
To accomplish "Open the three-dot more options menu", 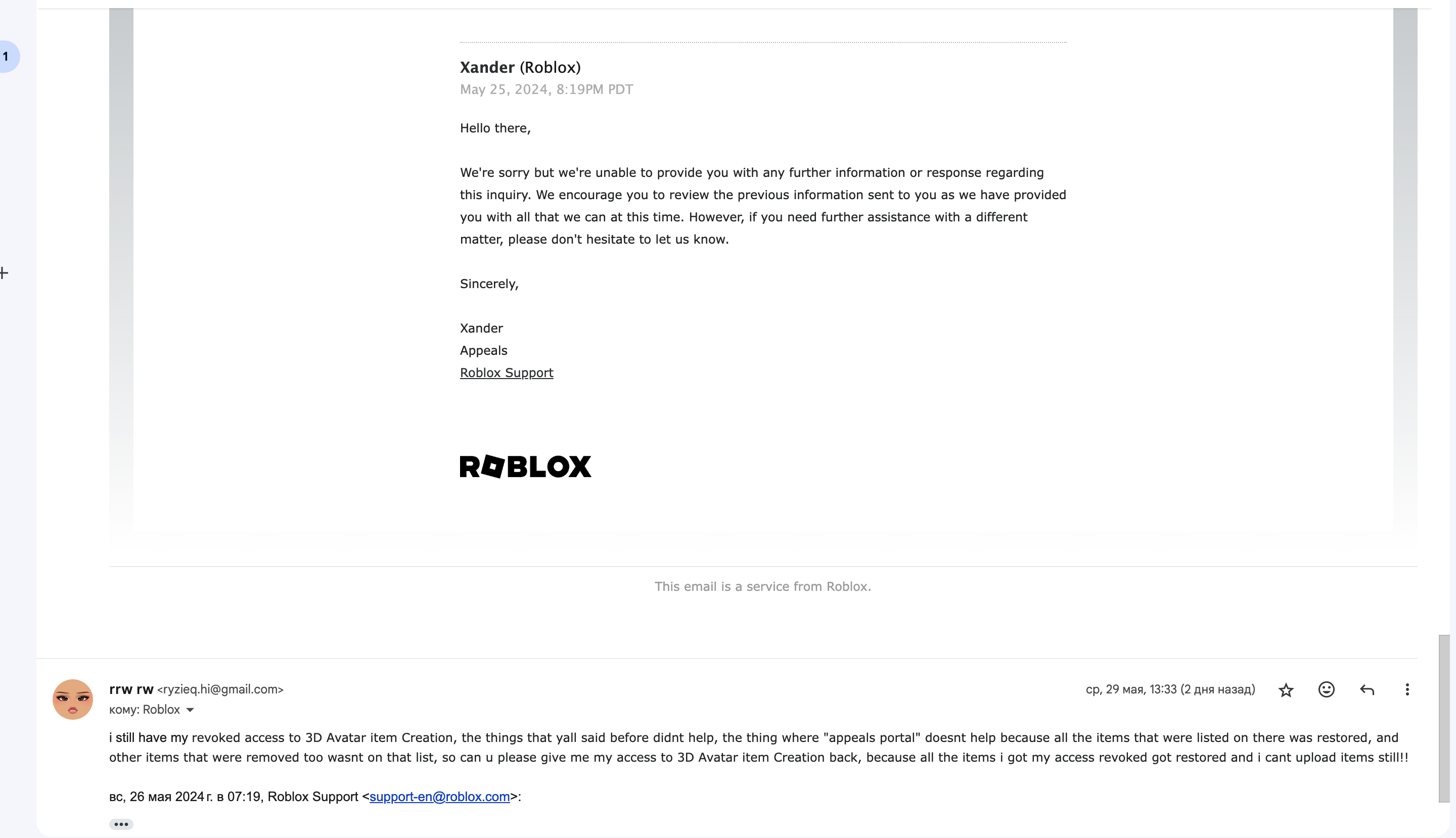I will pyautogui.click(x=1406, y=689).
